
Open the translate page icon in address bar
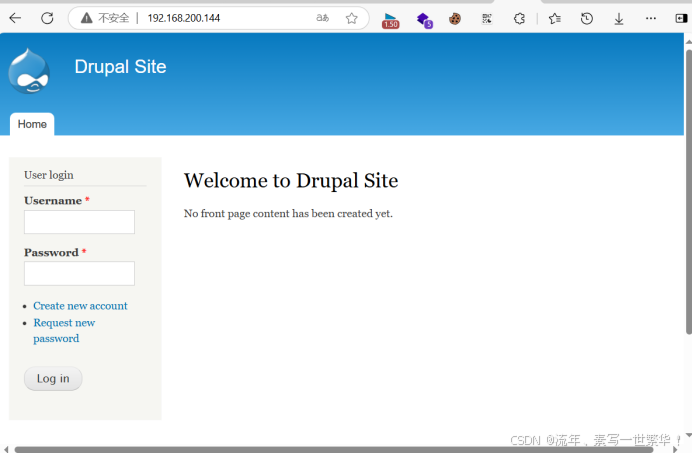[x=323, y=18]
